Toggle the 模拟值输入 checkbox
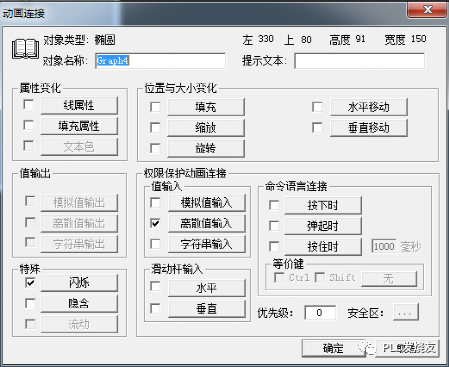This screenshot has height=367, width=449. pos(155,202)
